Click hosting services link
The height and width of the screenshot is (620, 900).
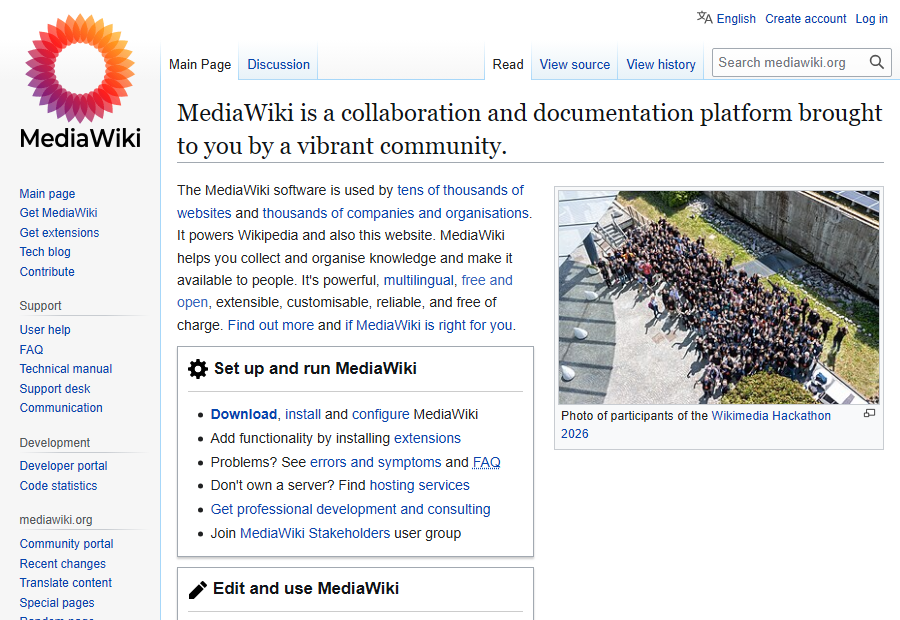click(x=420, y=486)
